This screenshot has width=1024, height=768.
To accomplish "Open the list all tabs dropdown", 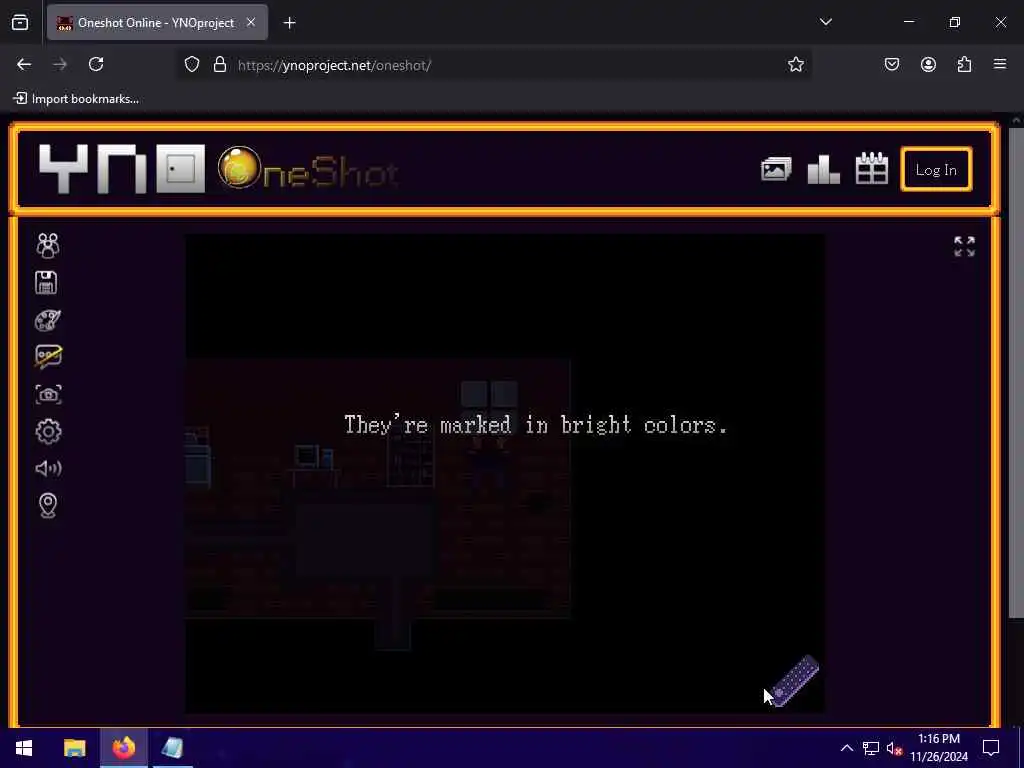I will pyautogui.click(x=825, y=22).
